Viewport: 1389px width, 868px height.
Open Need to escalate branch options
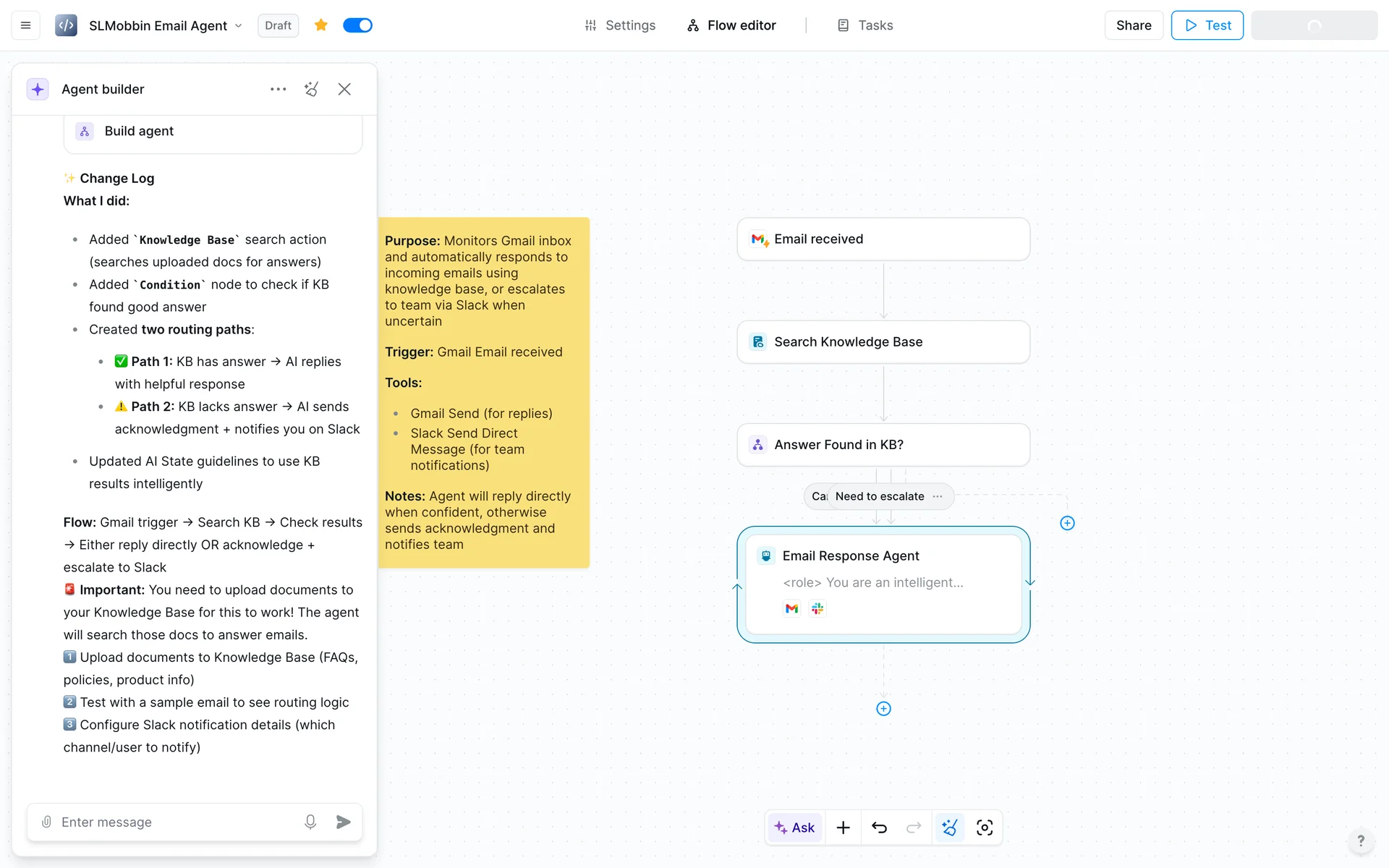938,496
